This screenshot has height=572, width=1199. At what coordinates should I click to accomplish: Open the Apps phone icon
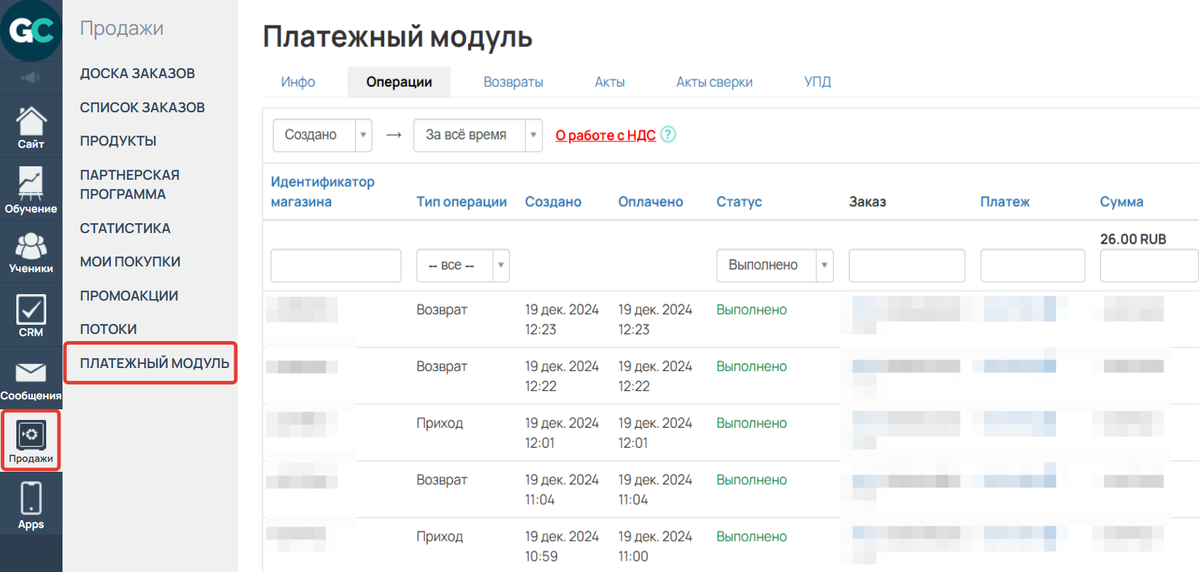31,504
